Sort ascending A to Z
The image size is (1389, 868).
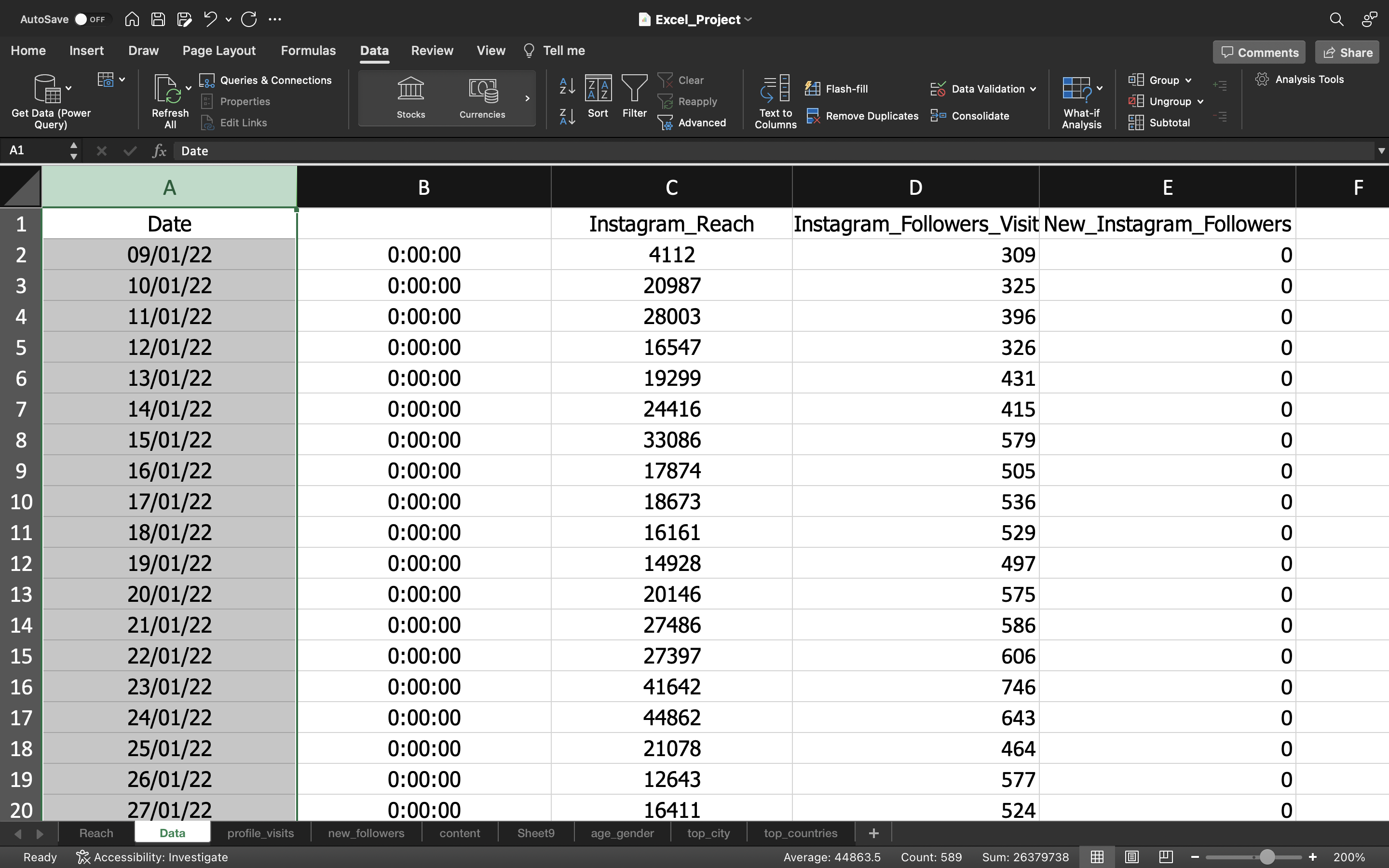567,86
